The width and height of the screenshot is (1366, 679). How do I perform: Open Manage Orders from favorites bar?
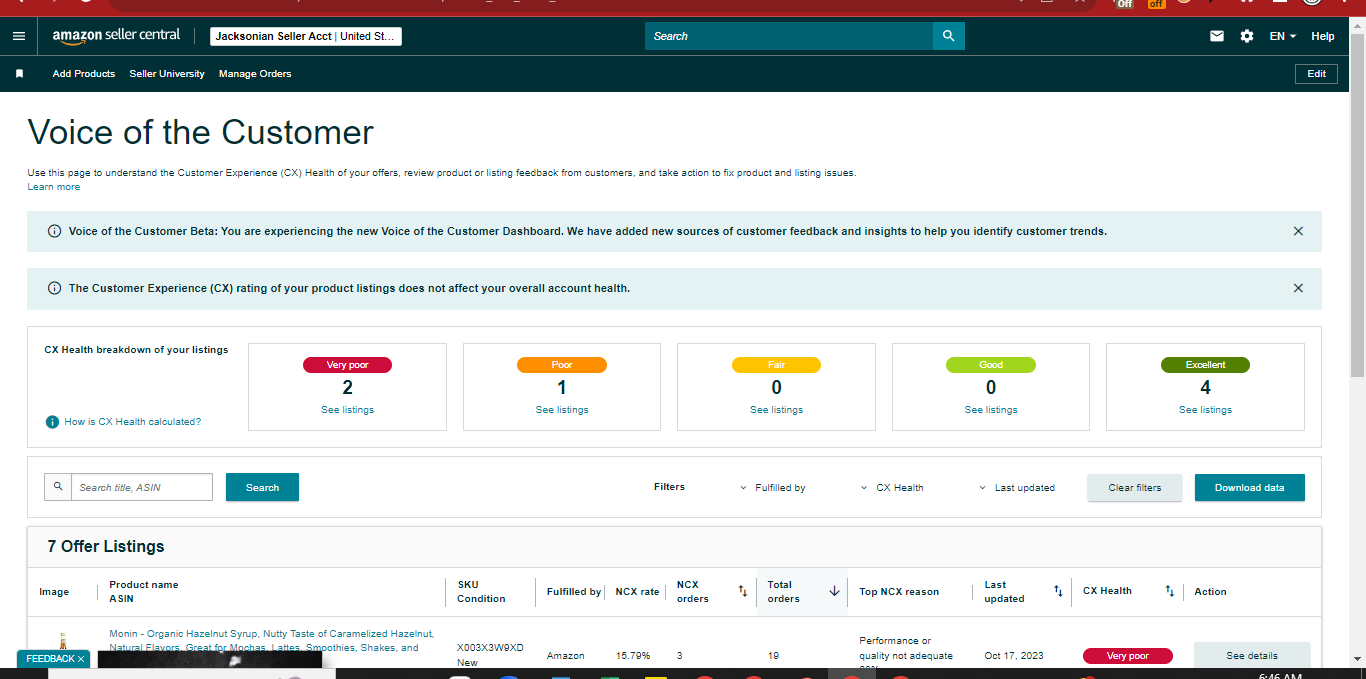(255, 74)
